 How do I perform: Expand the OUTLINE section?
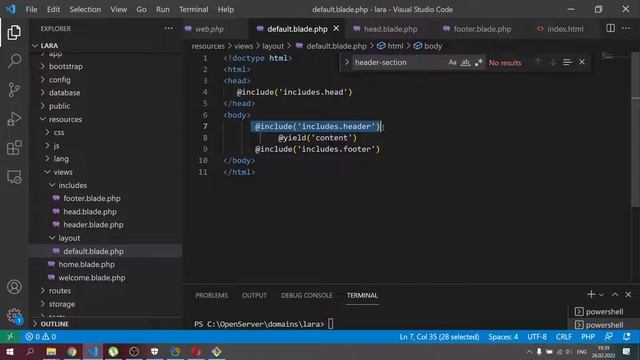[106, 324]
